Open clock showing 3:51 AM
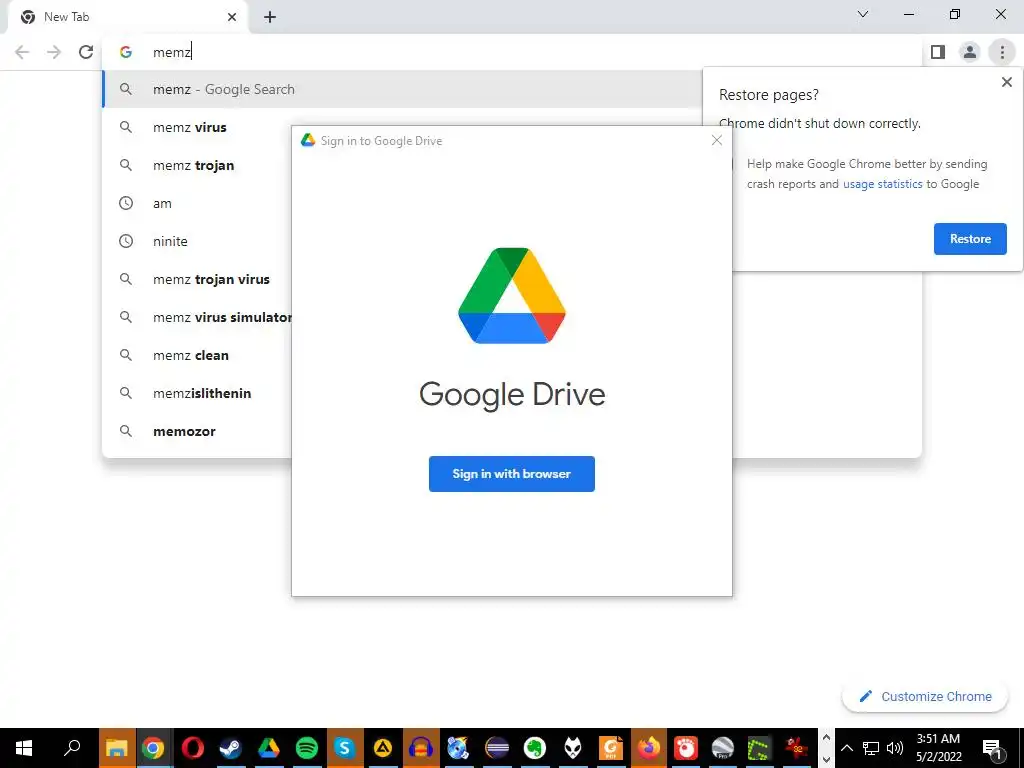 (x=938, y=748)
